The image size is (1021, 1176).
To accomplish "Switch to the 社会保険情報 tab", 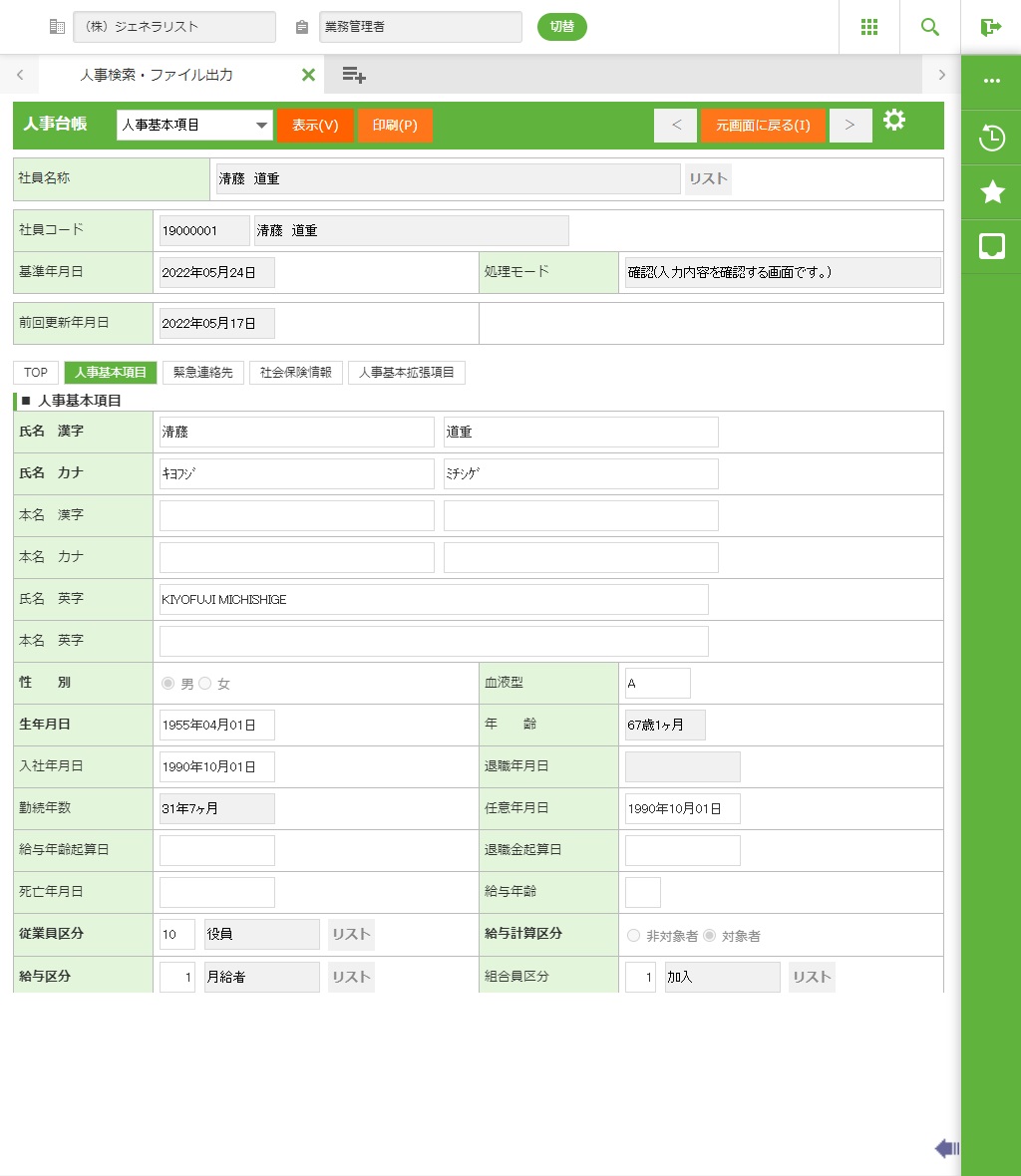I will coord(295,373).
